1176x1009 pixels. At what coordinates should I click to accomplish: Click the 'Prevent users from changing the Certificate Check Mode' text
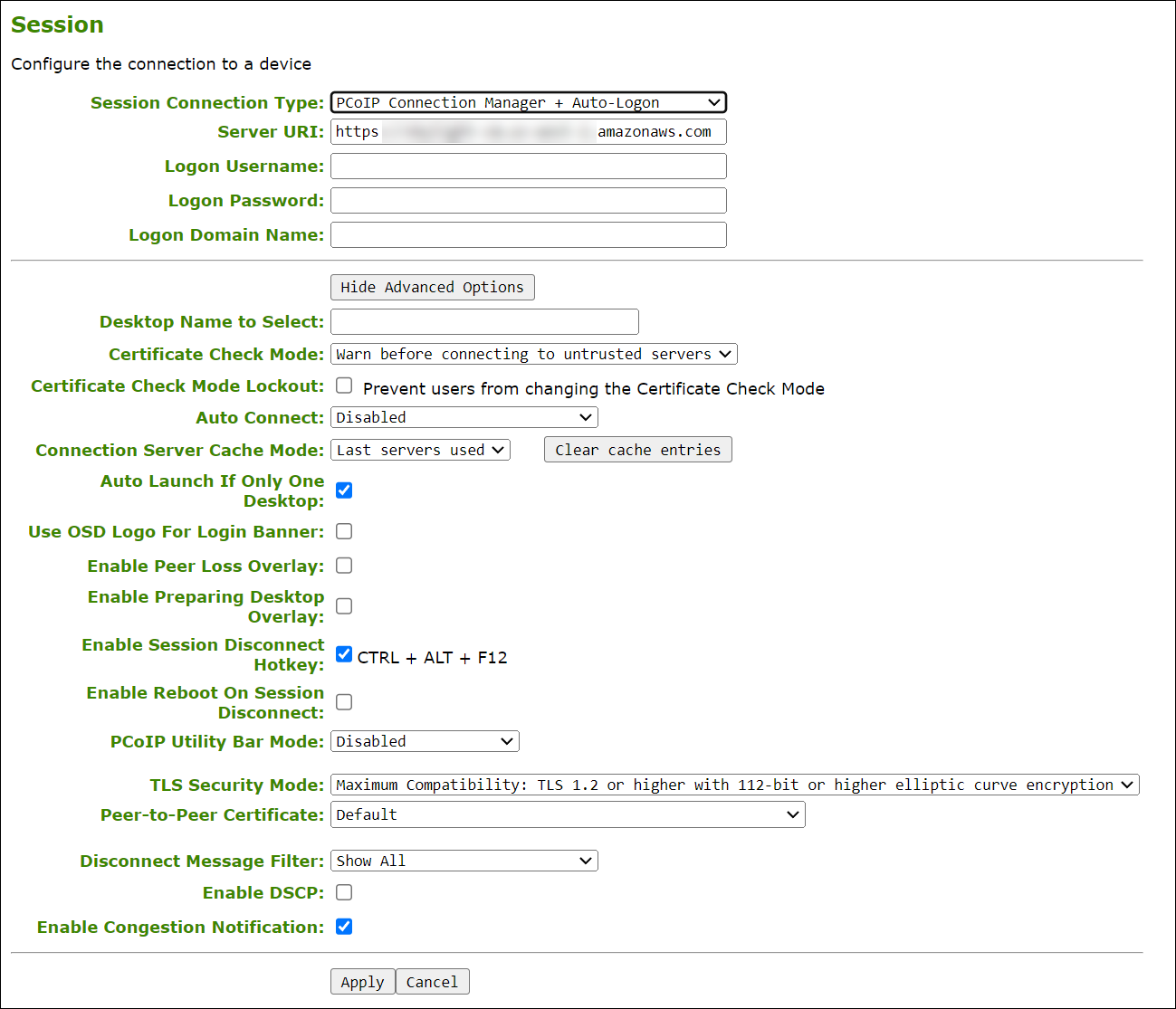594,389
